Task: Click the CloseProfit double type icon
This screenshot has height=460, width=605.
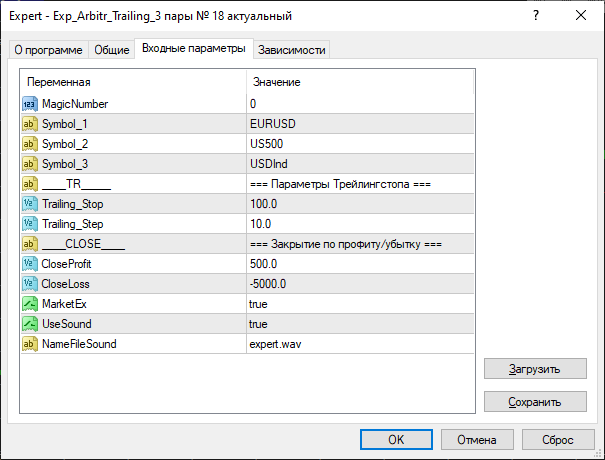Action: pyautogui.click(x=29, y=264)
